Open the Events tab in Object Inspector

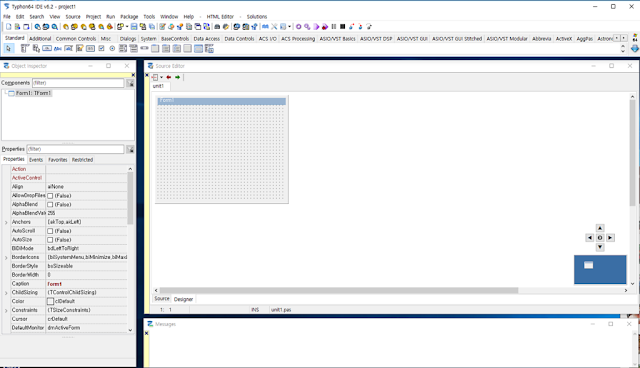[36, 160]
